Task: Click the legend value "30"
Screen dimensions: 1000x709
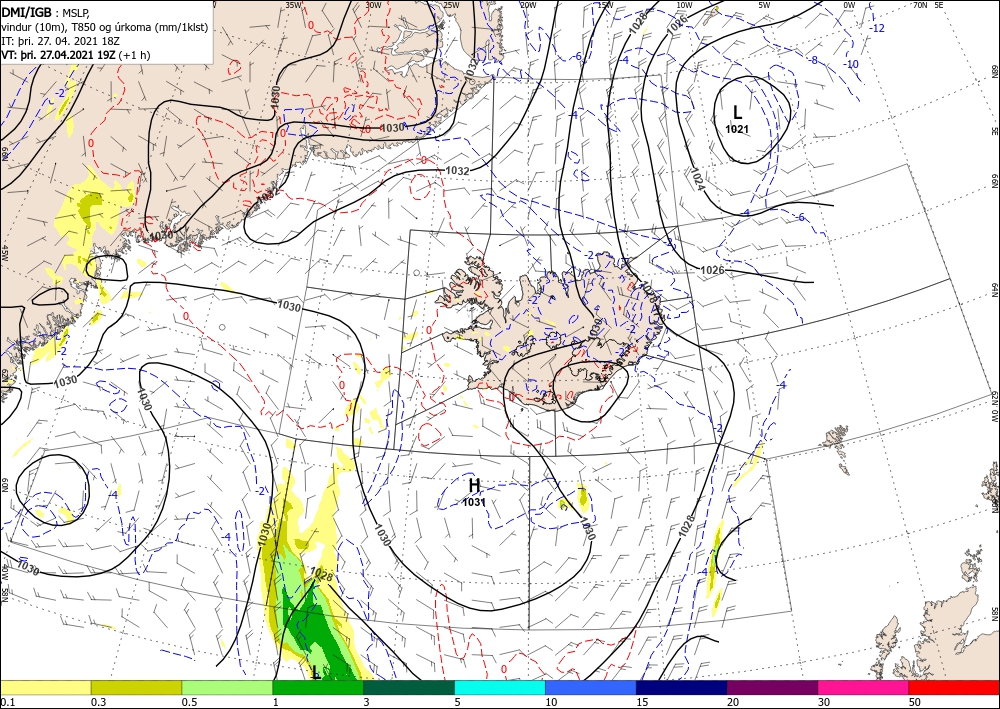Action: tap(824, 702)
